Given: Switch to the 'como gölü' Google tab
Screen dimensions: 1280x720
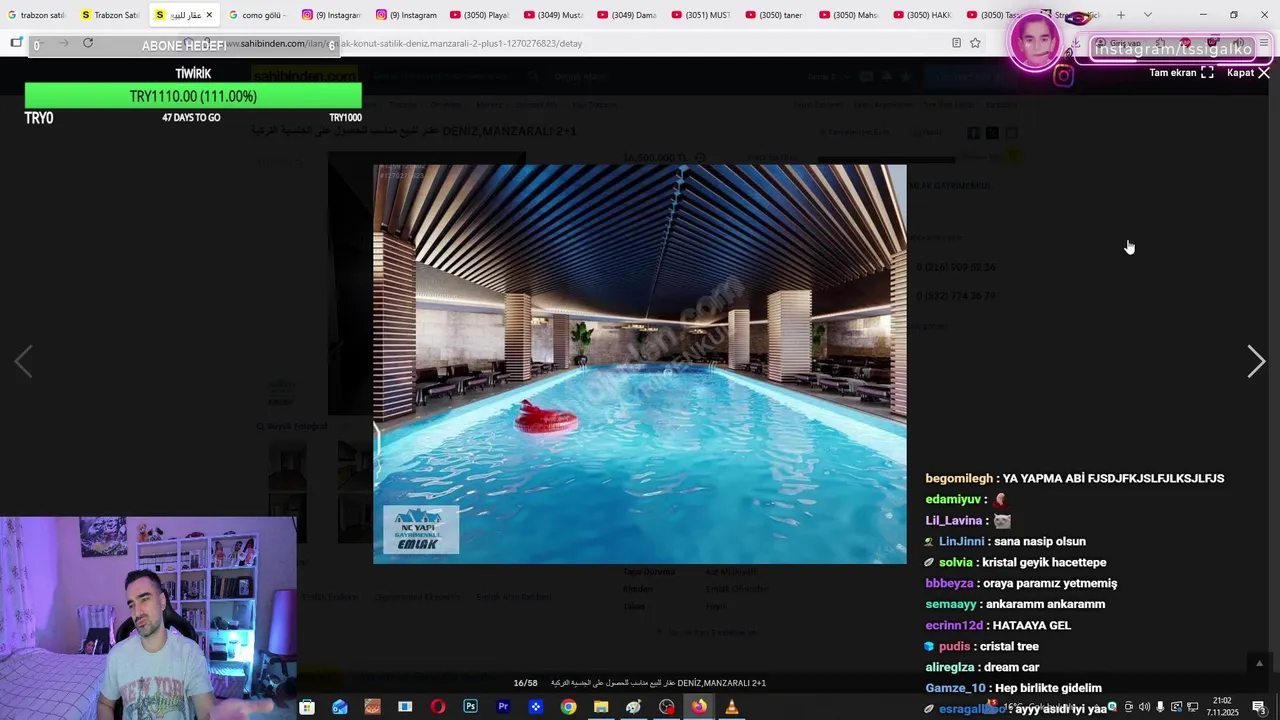Looking at the screenshot, I should (x=256, y=15).
